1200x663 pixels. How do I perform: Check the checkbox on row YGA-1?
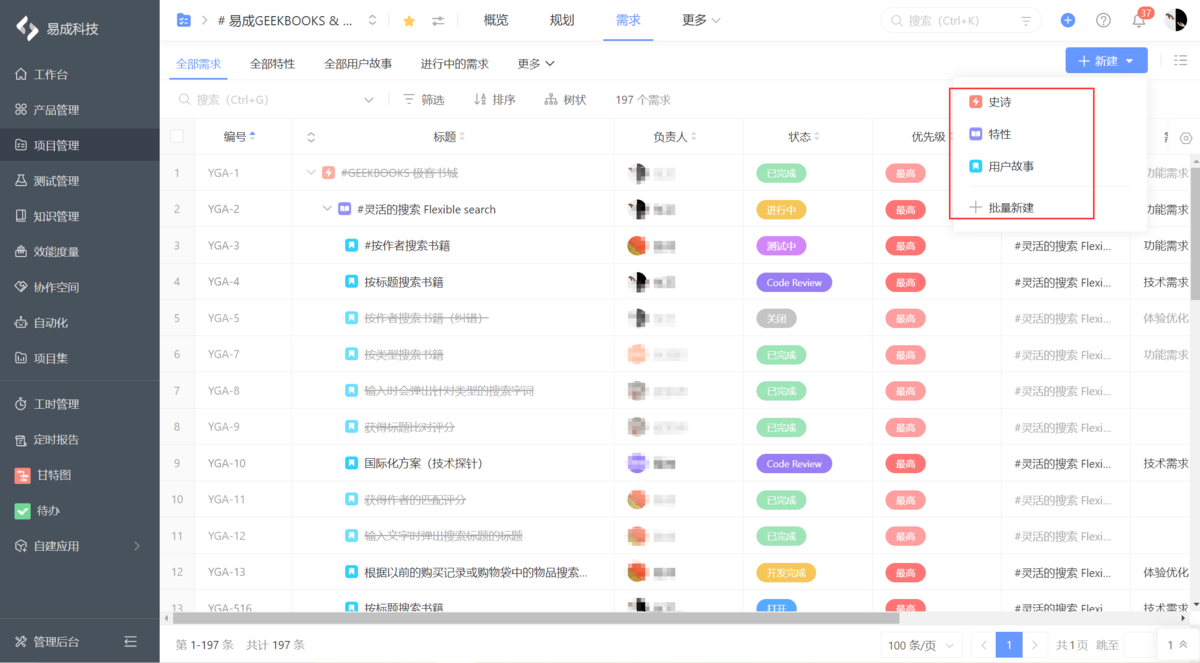coord(177,172)
